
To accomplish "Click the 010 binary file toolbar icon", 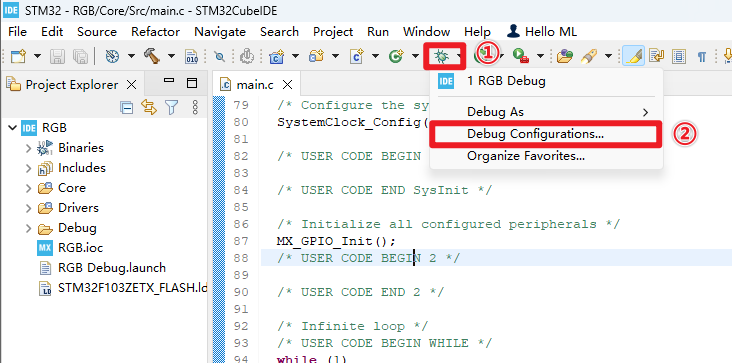I will (191, 56).
